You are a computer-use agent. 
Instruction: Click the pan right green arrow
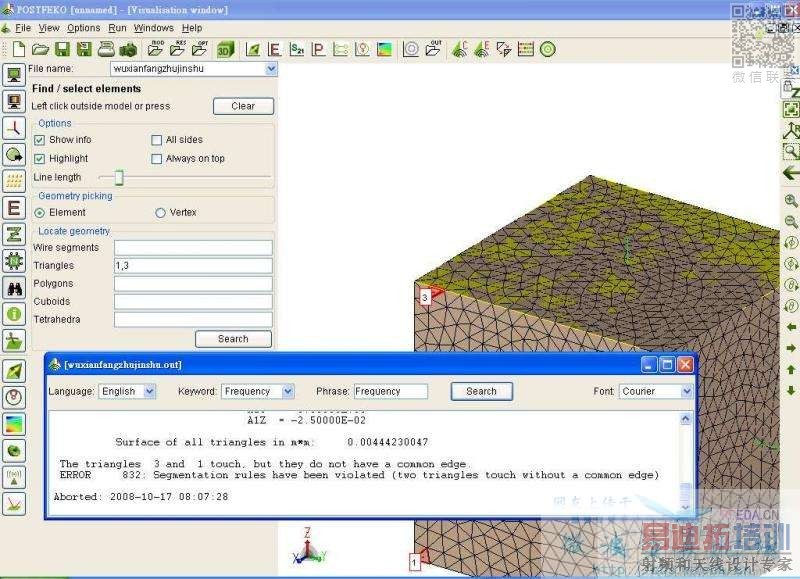point(791,348)
